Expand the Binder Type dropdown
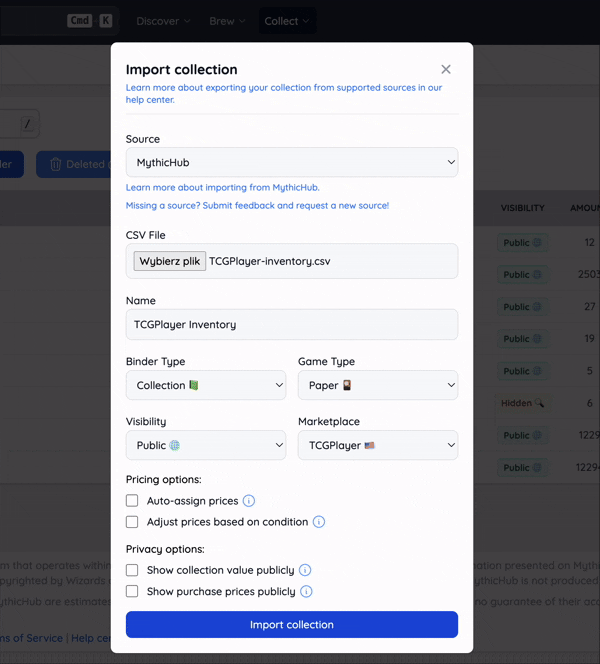This screenshot has height=664, width=600. (205, 385)
